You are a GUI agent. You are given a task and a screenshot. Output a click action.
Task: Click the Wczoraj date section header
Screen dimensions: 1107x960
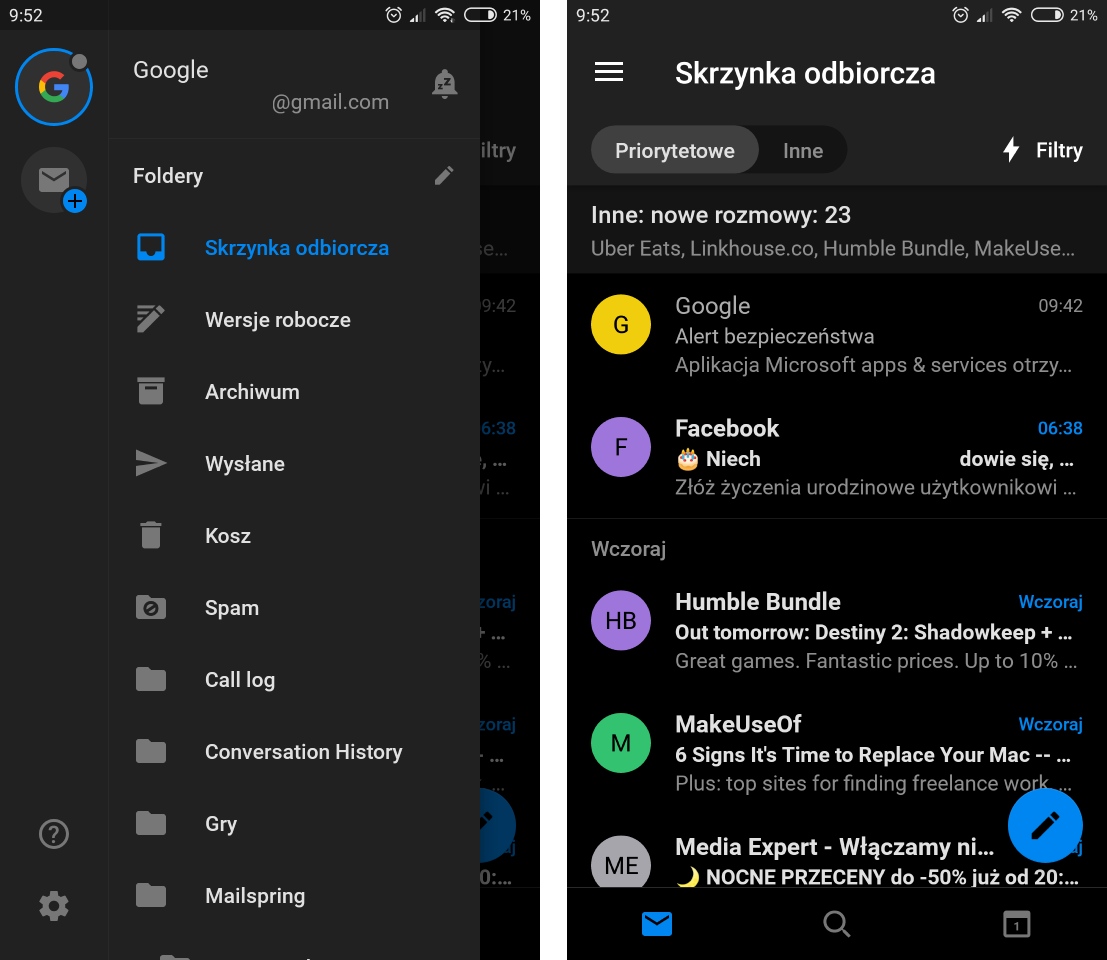pos(628,548)
